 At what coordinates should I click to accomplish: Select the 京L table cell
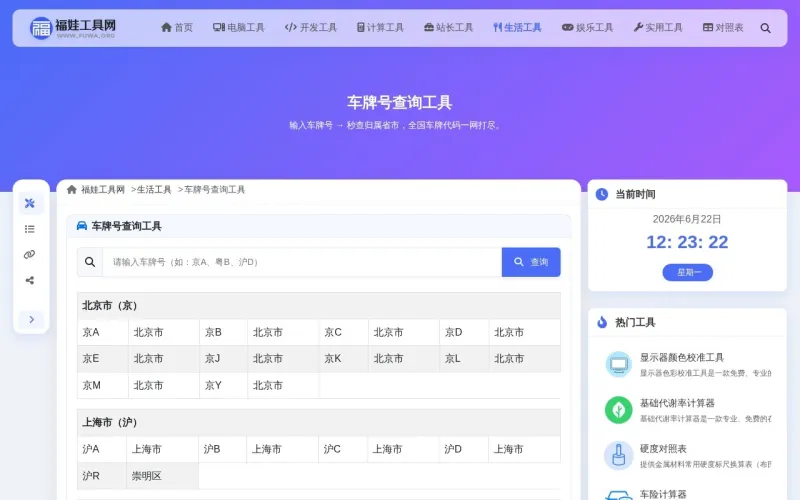pyautogui.click(x=464, y=359)
